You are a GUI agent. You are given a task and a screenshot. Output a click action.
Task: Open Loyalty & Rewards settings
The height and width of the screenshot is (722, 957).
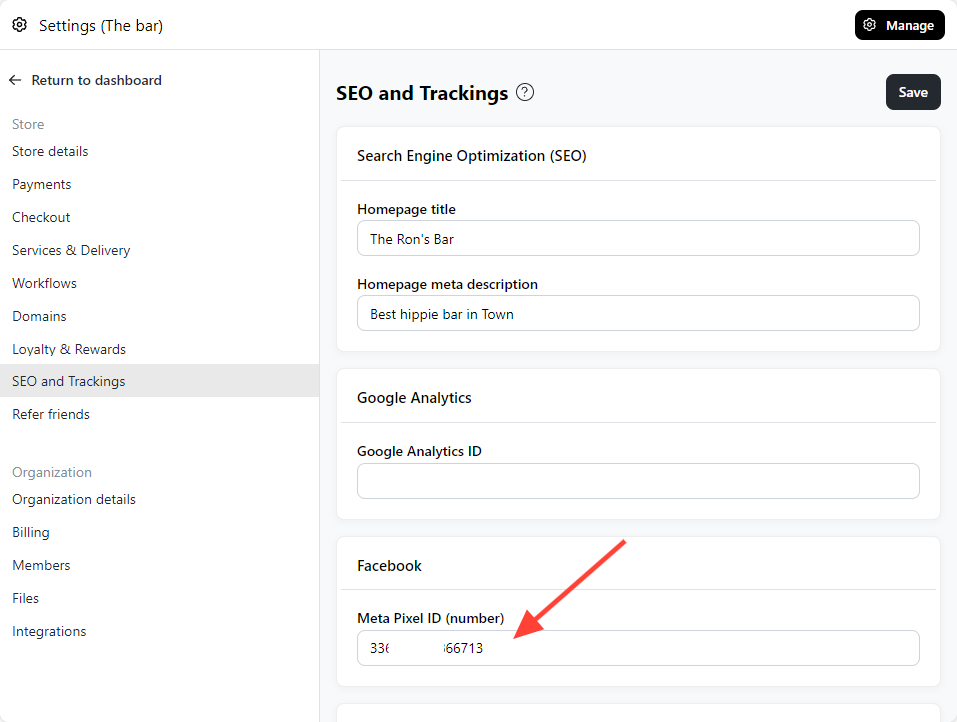[69, 349]
